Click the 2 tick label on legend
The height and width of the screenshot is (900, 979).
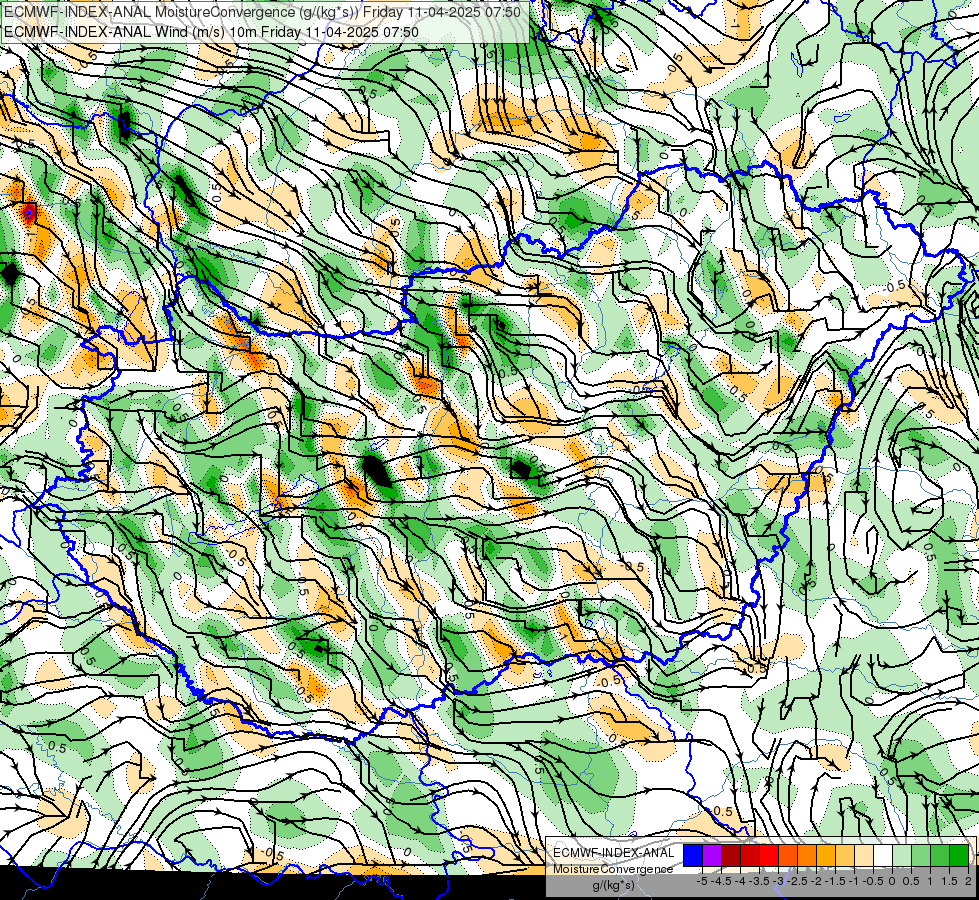click(968, 881)
